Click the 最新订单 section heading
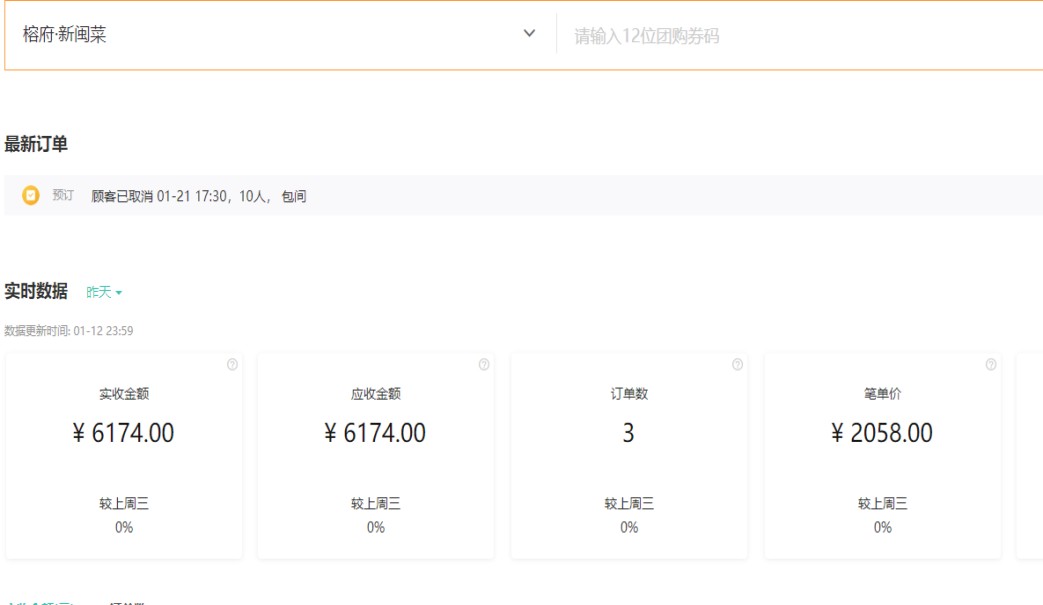The image size is (1043, 605). click(x=36, y=144)
